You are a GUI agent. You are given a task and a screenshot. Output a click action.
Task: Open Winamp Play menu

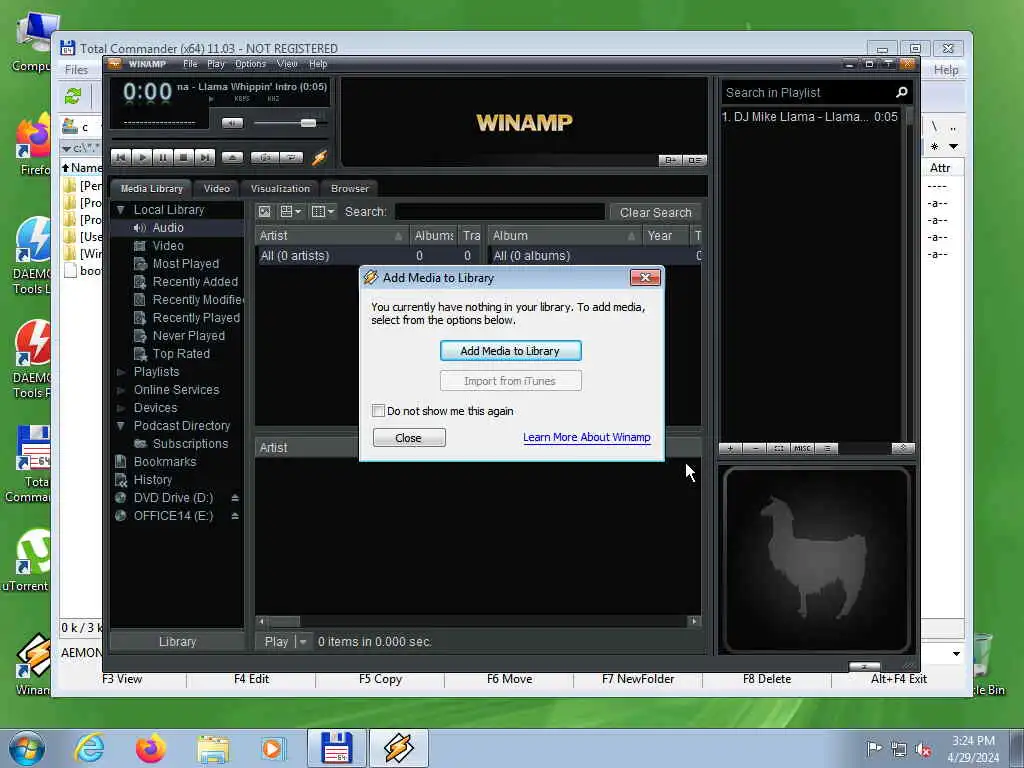(x=216, y=64)
